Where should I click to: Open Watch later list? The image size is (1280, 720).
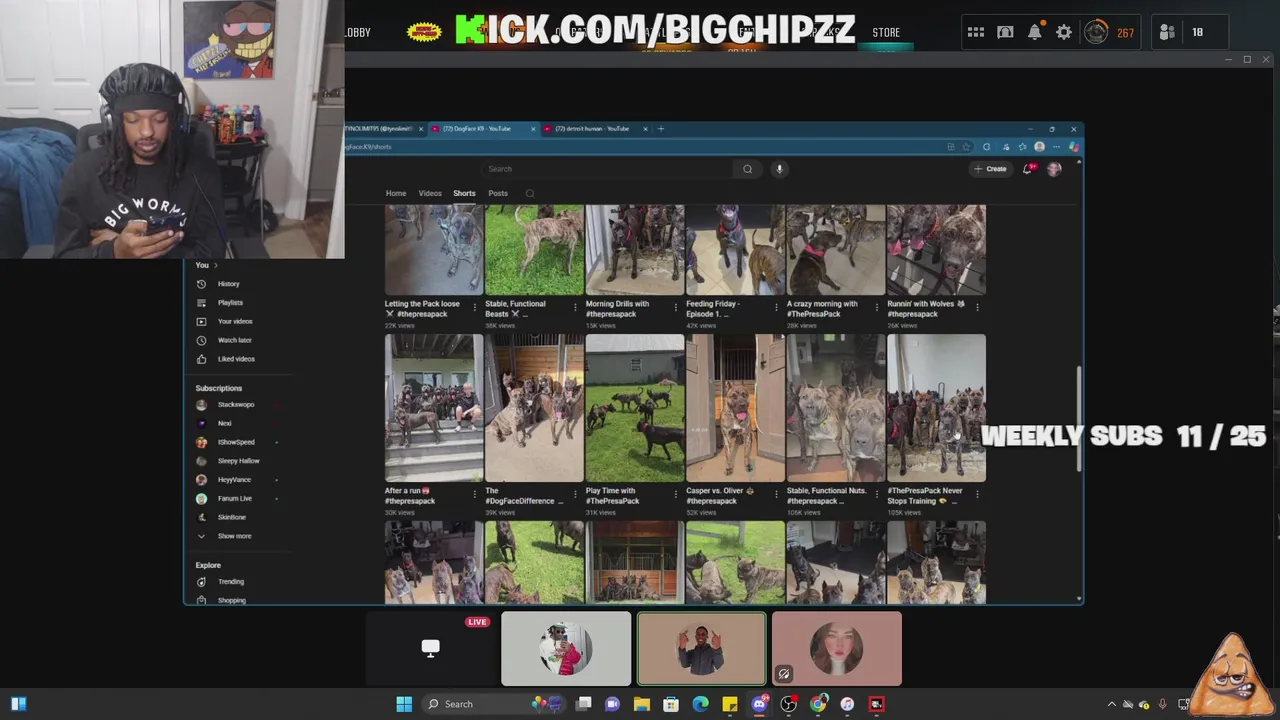click(x=234, y=340)
